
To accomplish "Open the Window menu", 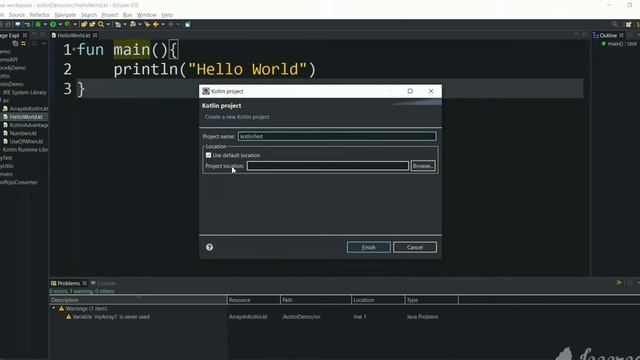I will point(147,15).
